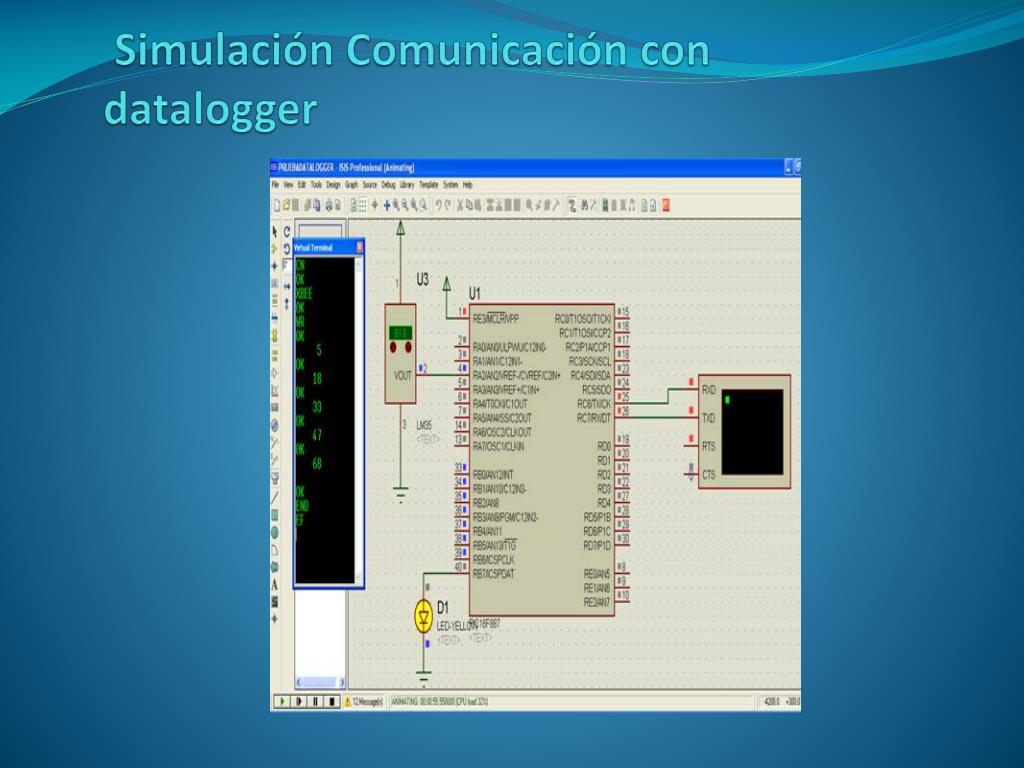1024x768 pixels.
Task: Click the VOUT label on LM35
Action: point(402,376)
